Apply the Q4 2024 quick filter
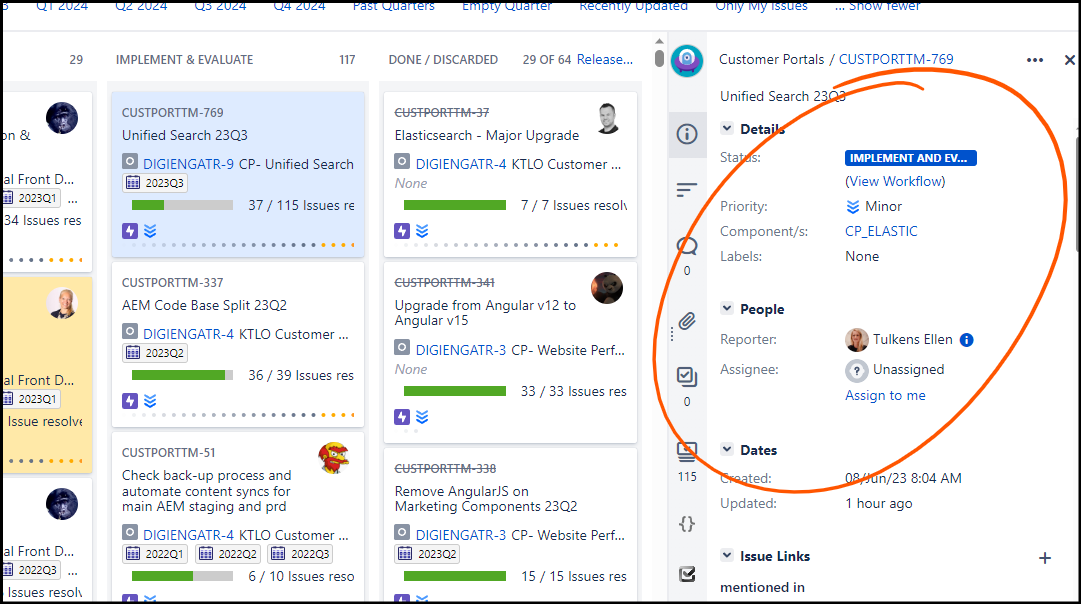The width and height of the screenshot is (1081, 604). tap(300, 6)
